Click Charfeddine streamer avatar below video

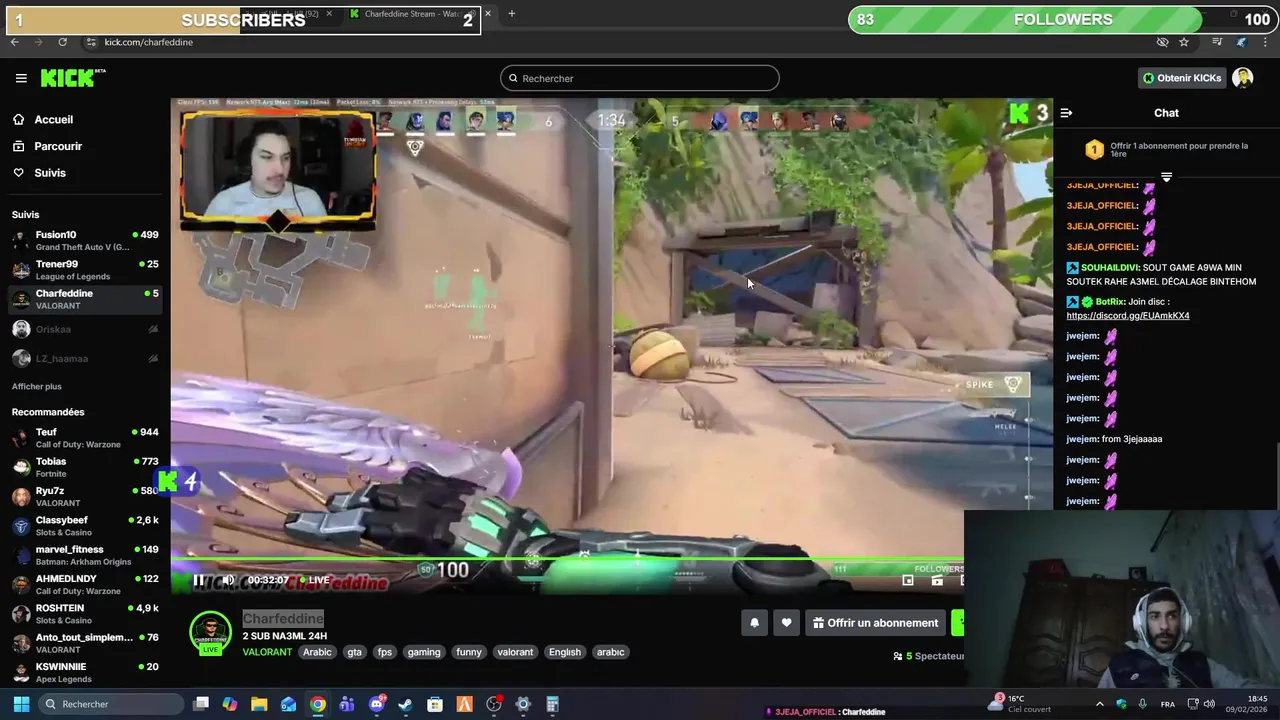pos(211,632)
